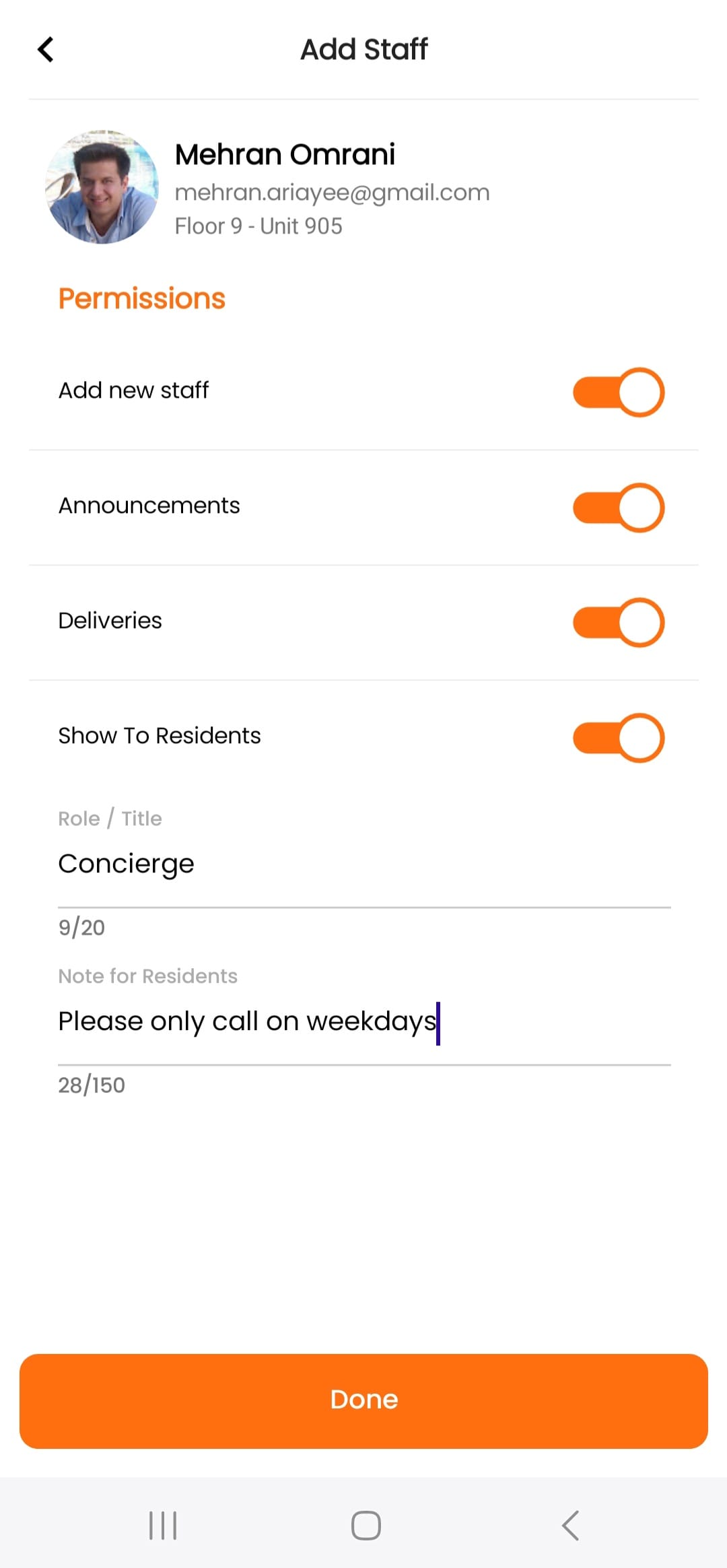Tap the Deliveries permission label
Viewport: 727px width, 1568px height.
(x=110, y=621)
